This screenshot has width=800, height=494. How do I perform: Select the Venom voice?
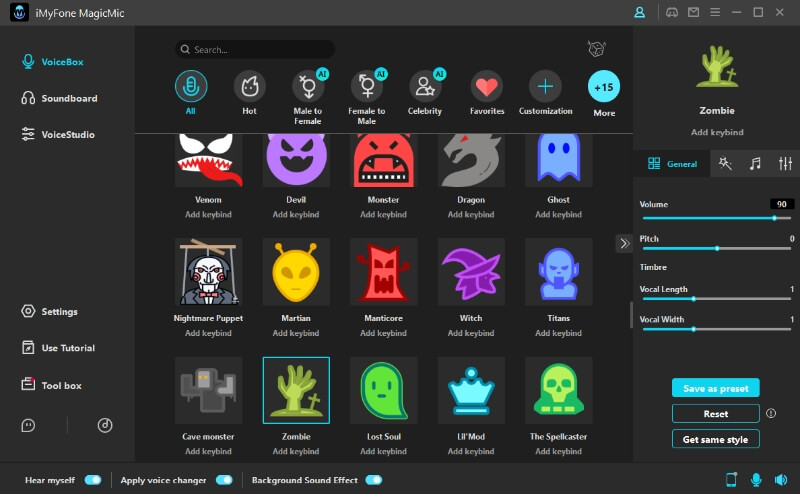point(209,161)
